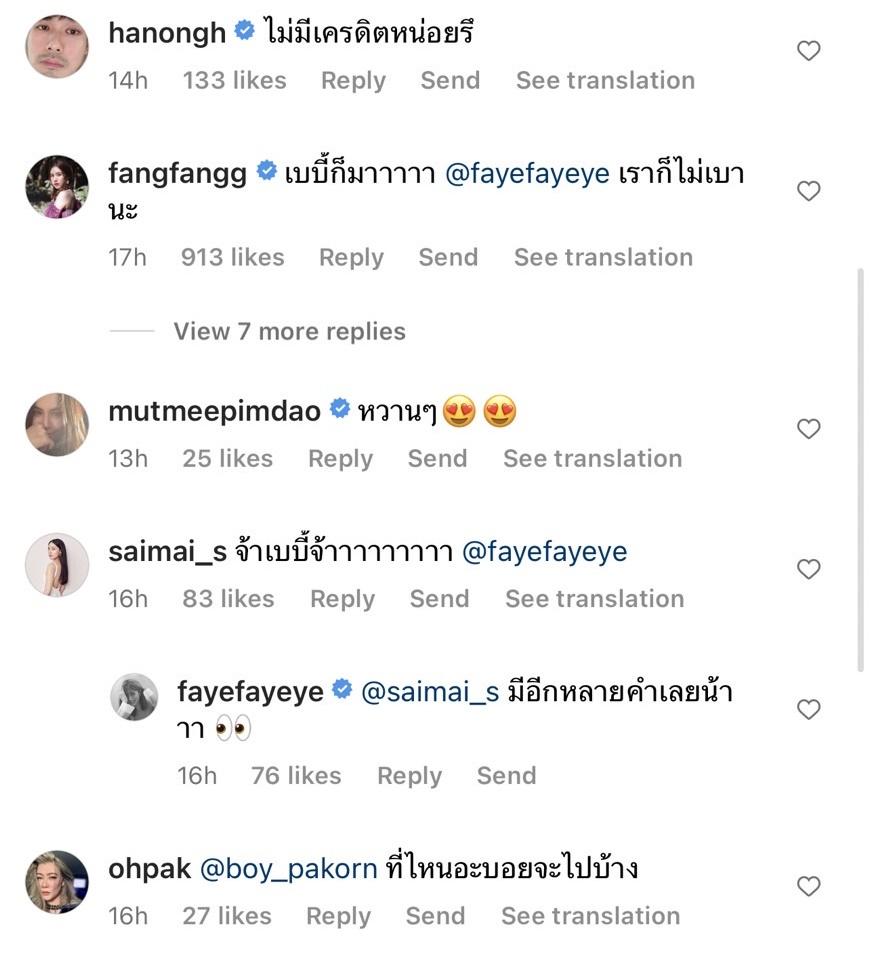The width and height of the screenshot is (870, 963).
Task: Open the ohpak username profile
Action: click(149, 869)
